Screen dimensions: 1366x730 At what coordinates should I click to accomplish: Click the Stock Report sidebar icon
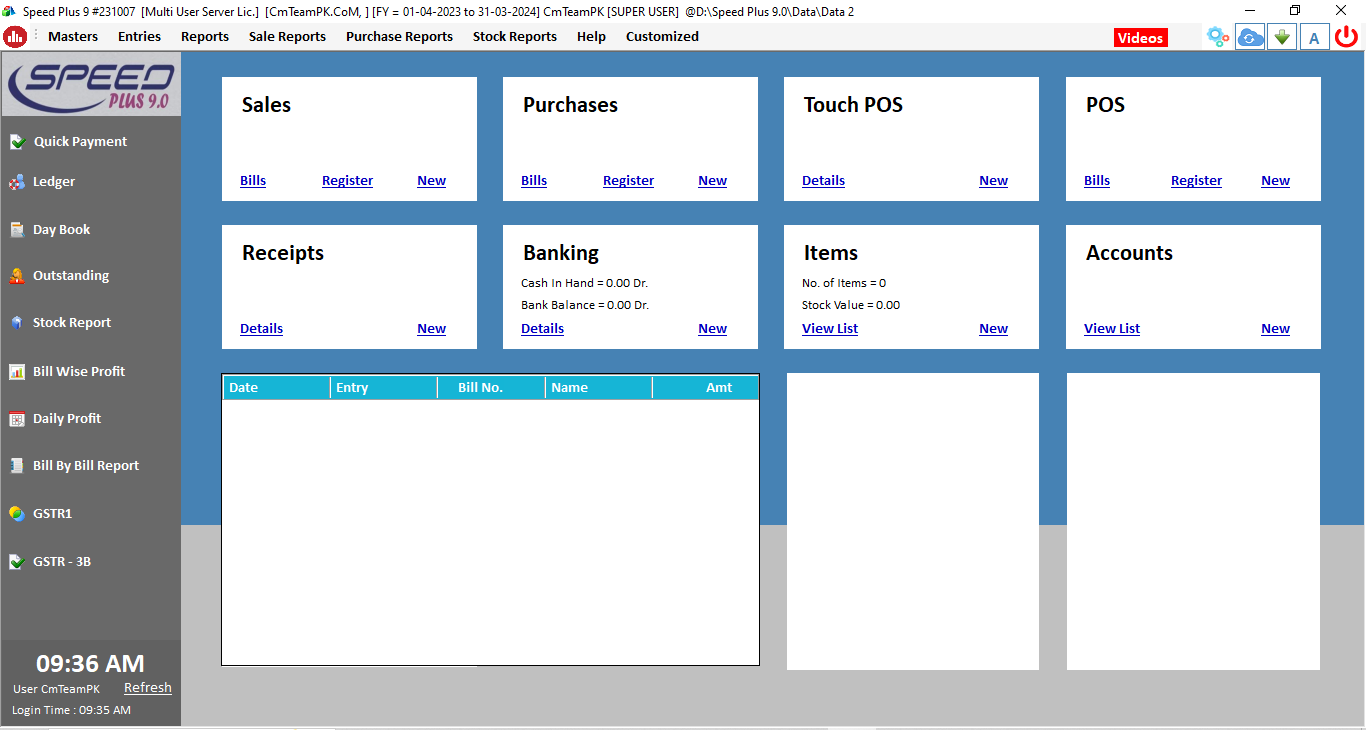click(17, 323)
